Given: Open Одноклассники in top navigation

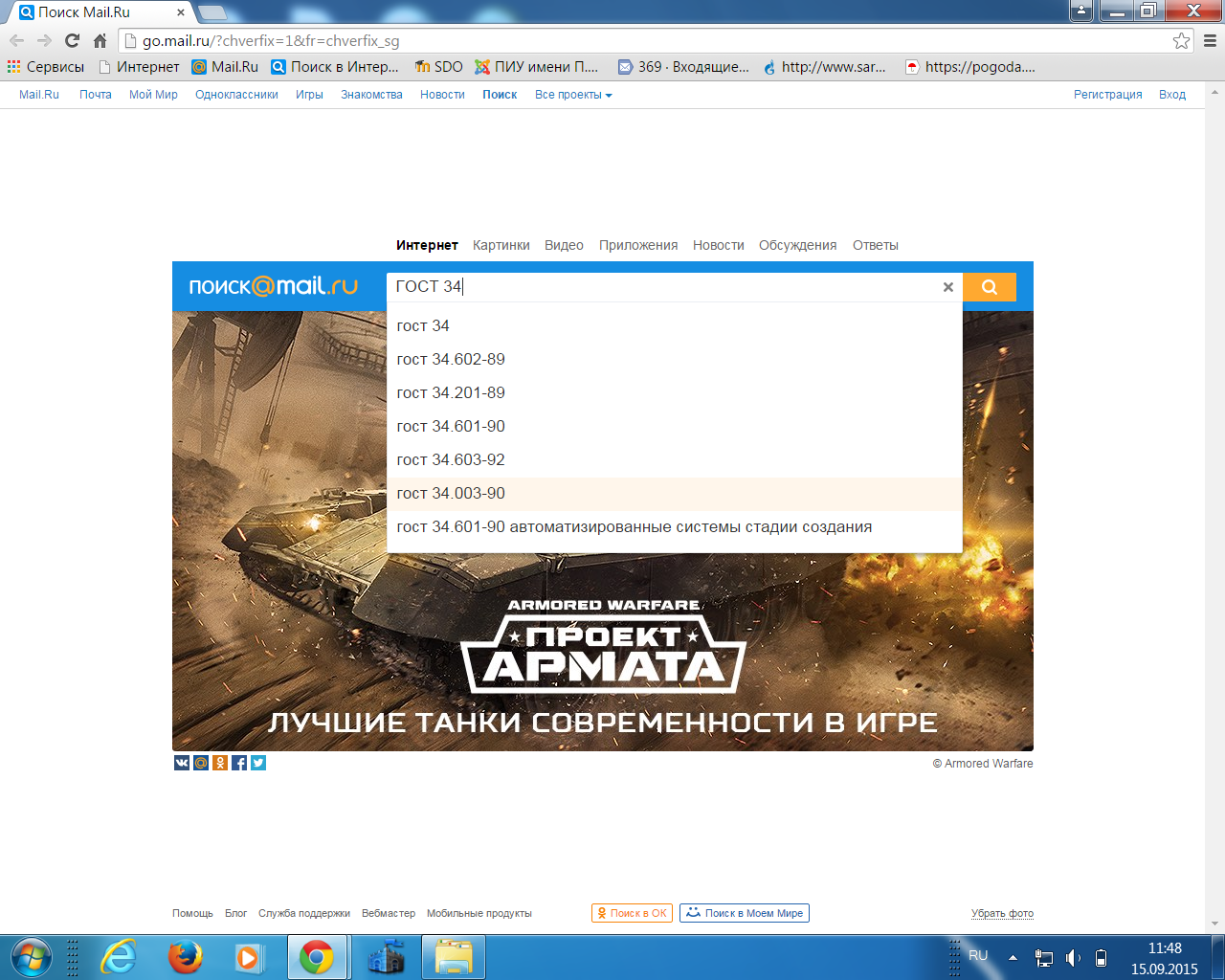Looking at the screenshot, I should 236,95.
